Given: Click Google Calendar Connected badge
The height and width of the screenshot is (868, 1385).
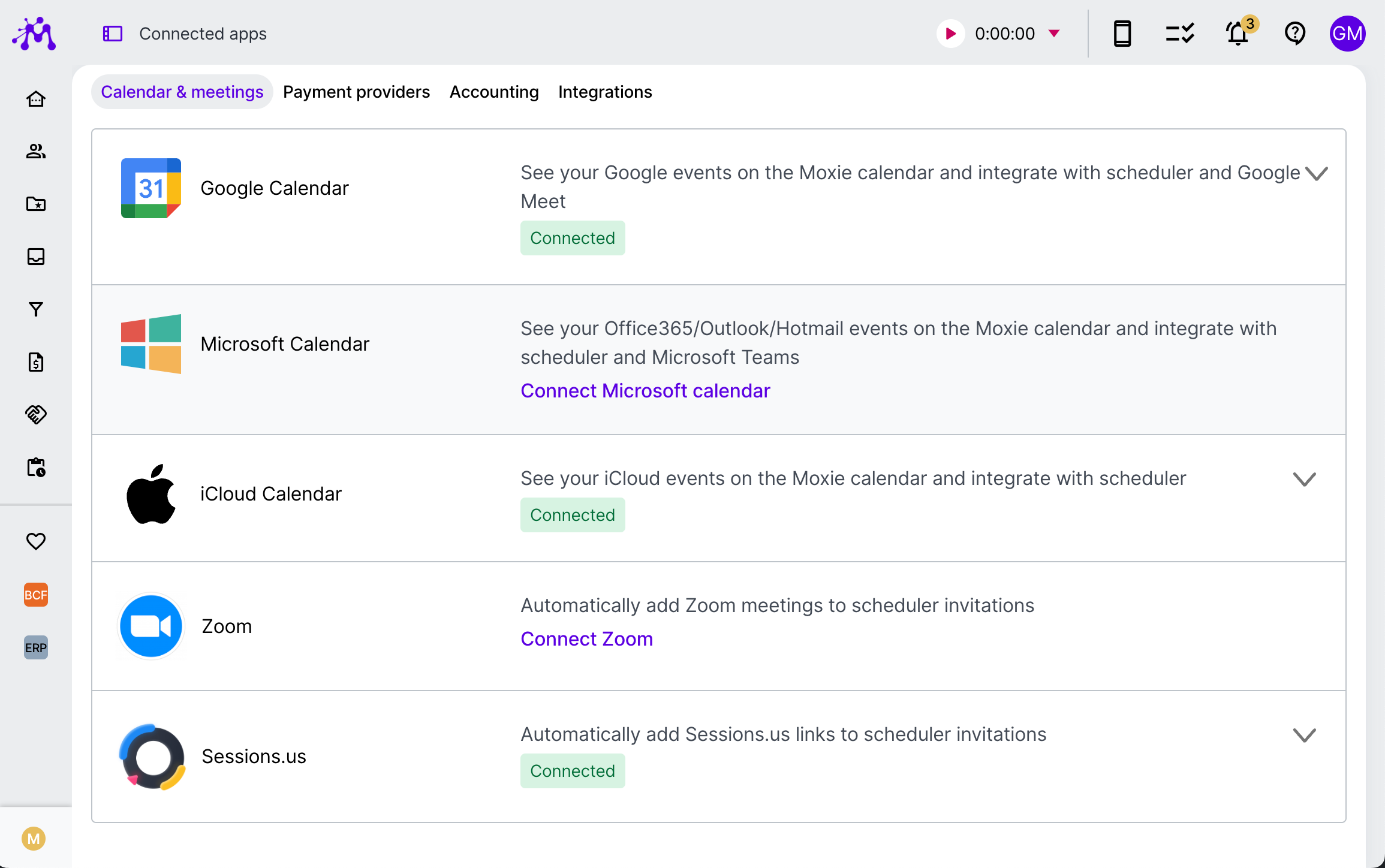Looking at the screenshot, I should 573,238.
